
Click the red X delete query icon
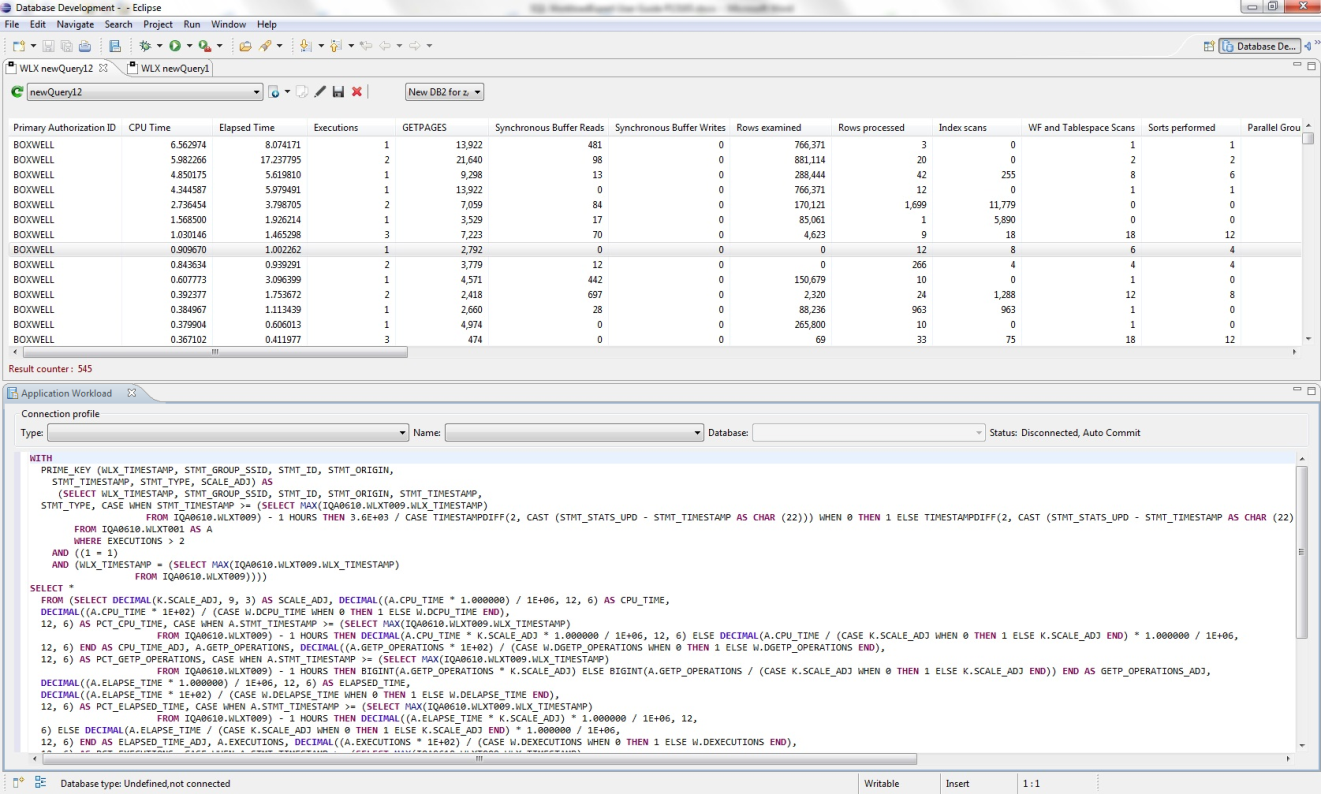[x=357, y=92]
